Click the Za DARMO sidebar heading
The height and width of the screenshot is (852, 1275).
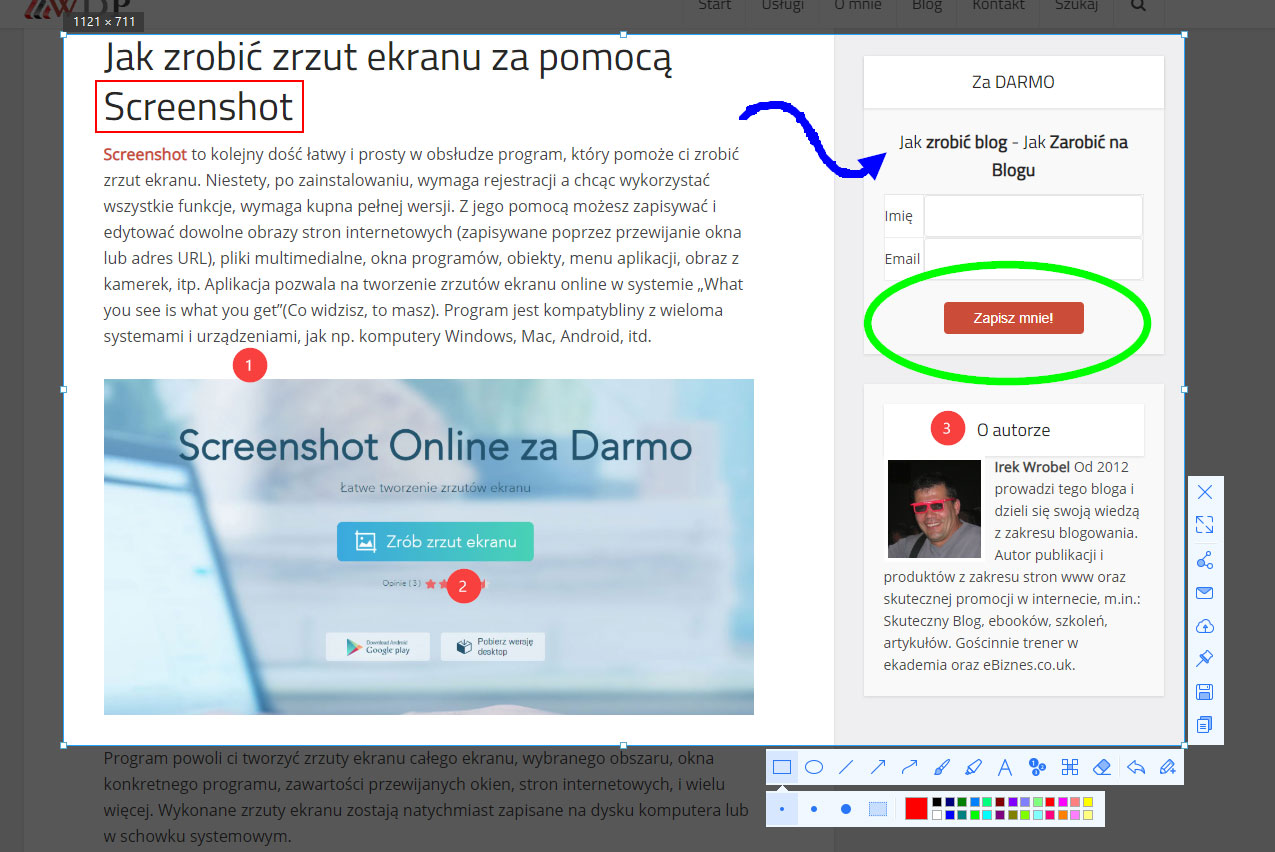point(1013,82)
